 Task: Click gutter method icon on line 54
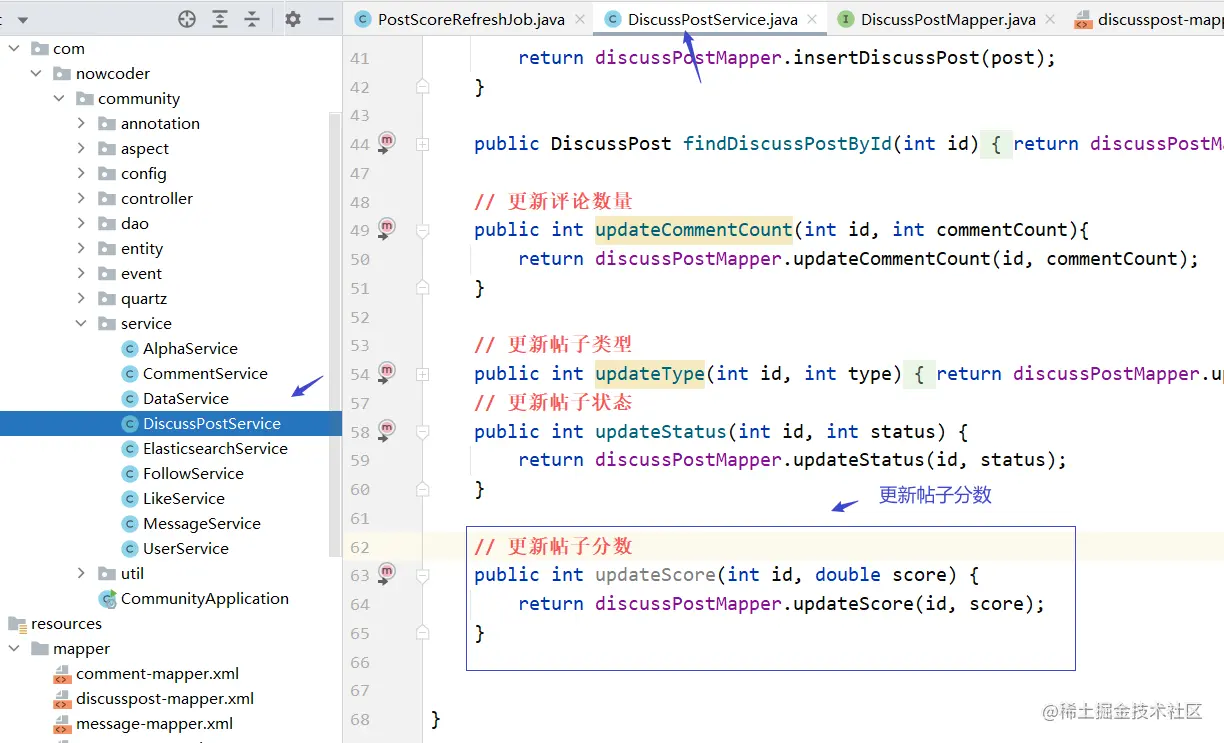pyautogui.click(x=386, y=372)
